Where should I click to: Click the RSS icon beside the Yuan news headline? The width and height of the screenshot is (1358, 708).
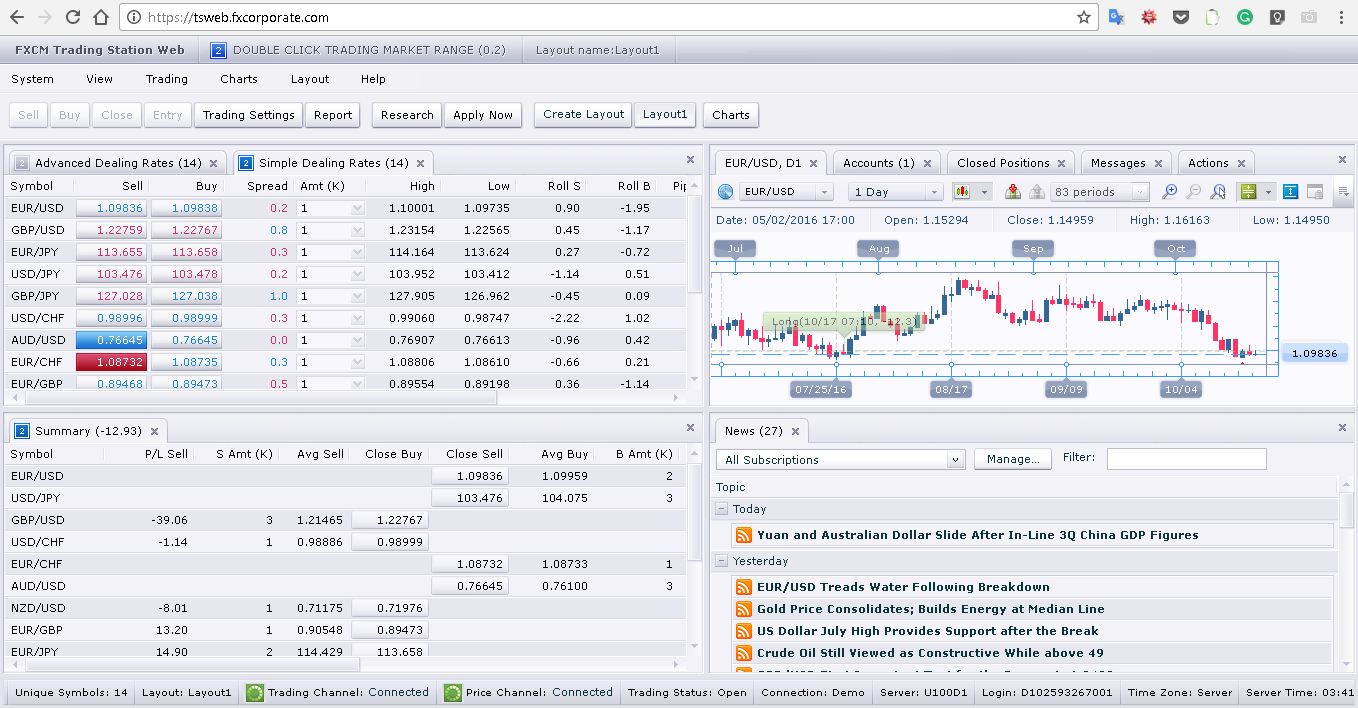click(743, 535)
